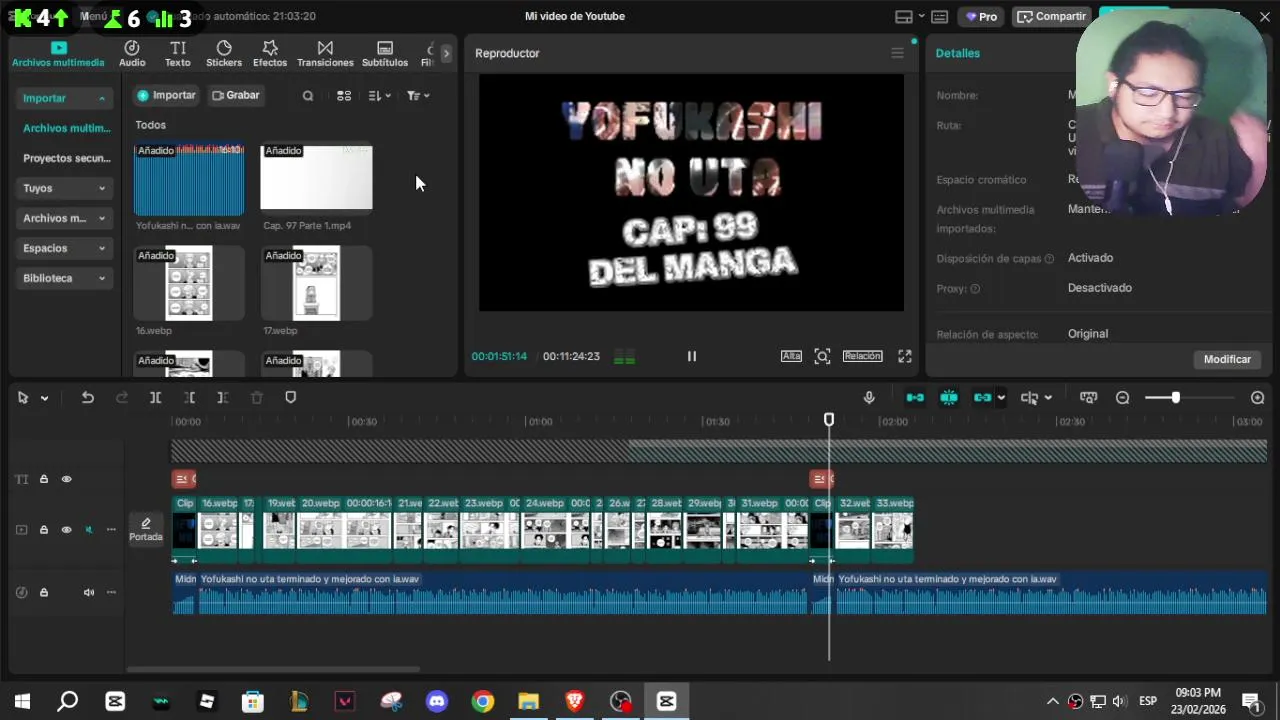Viewport: 1280px width, 720px height.
Task: Zoom out the timeline with minus magnifier
Action: coord(1123,398)
